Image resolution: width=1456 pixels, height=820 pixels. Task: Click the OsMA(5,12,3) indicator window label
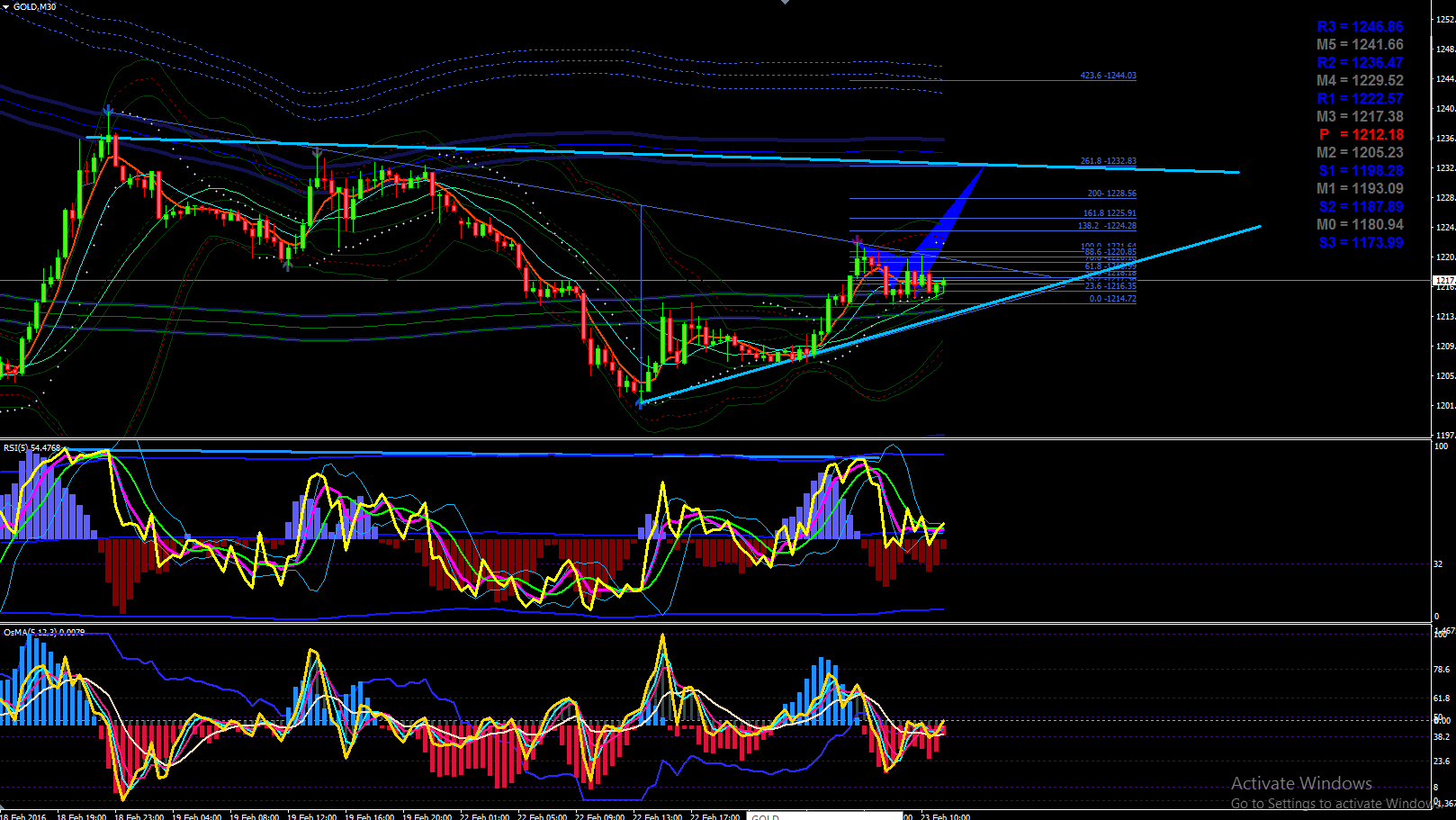(43, 633)
